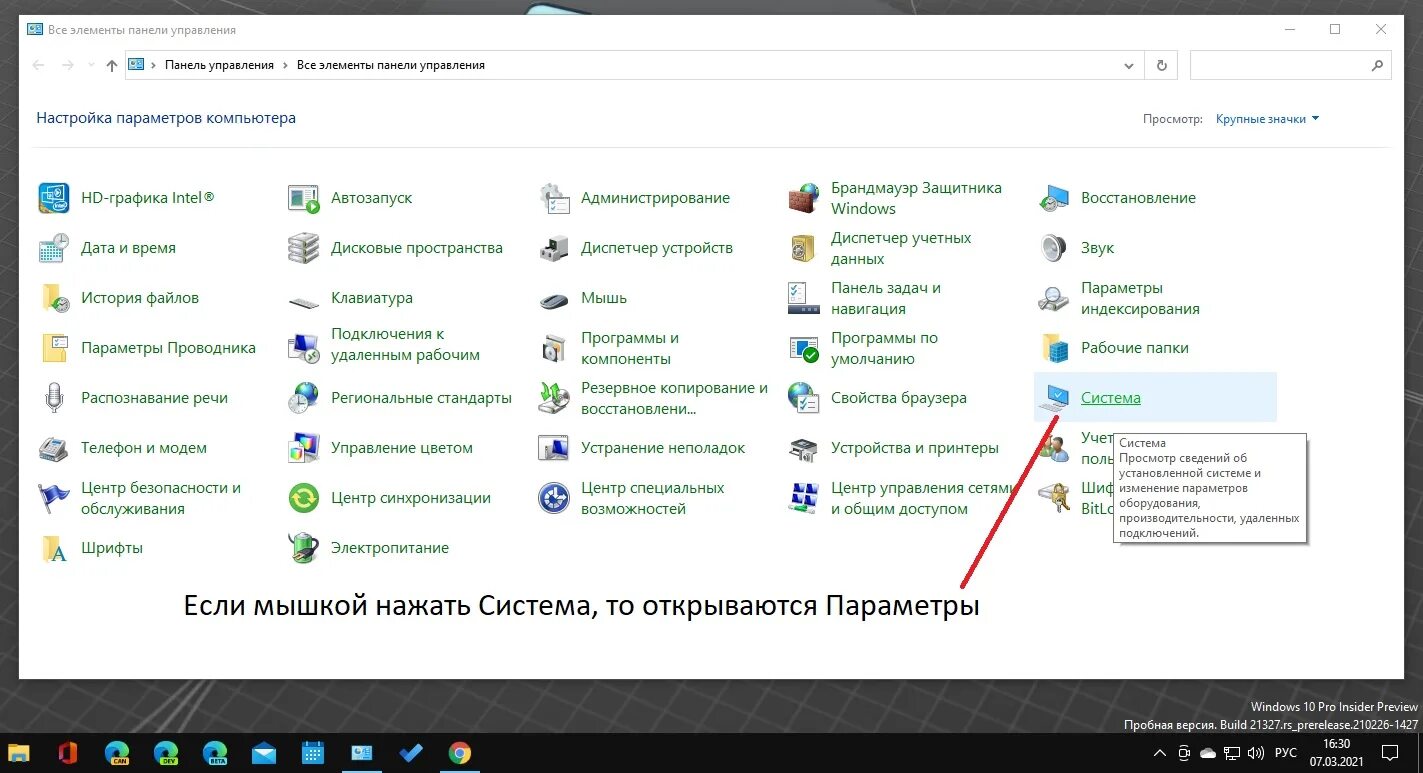The height and width of the screenshot is (773, 1423).
Task: Open File Explorer from the taskbar
Action: click(x=19, y=753)
